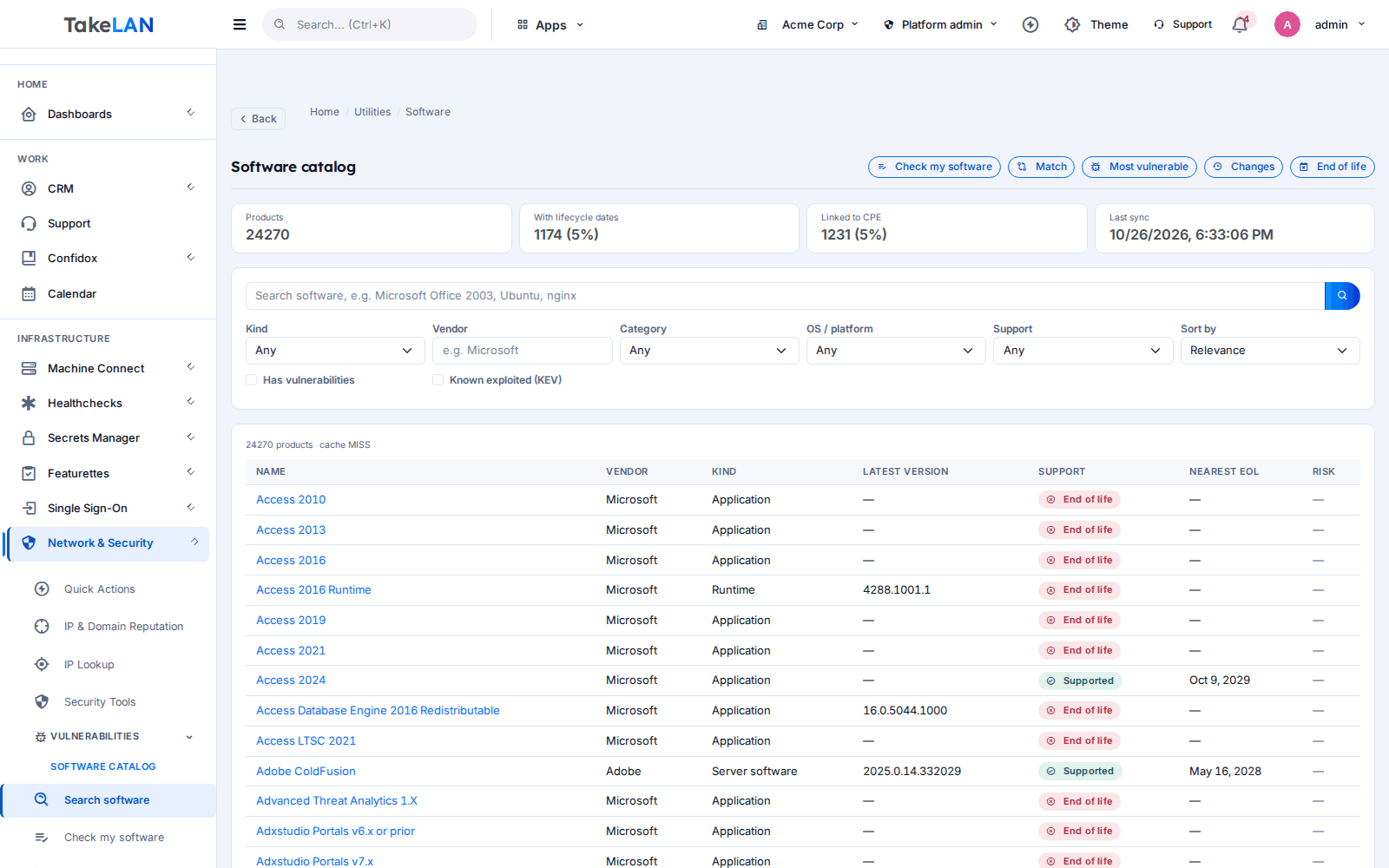This screenshot has height=868, width=1389.
Task: Click the Changes button
Action: [x=1243, y=167]
